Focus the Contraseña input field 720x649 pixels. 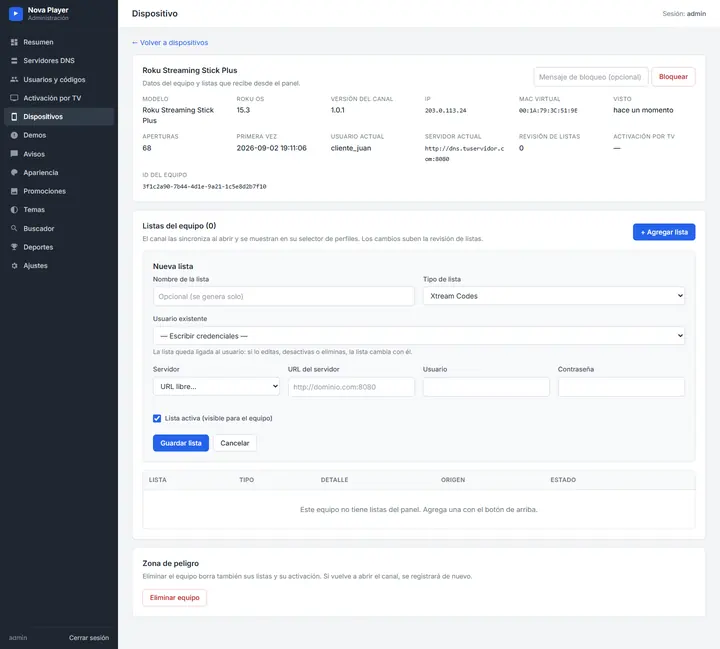(x=621, y=387)
